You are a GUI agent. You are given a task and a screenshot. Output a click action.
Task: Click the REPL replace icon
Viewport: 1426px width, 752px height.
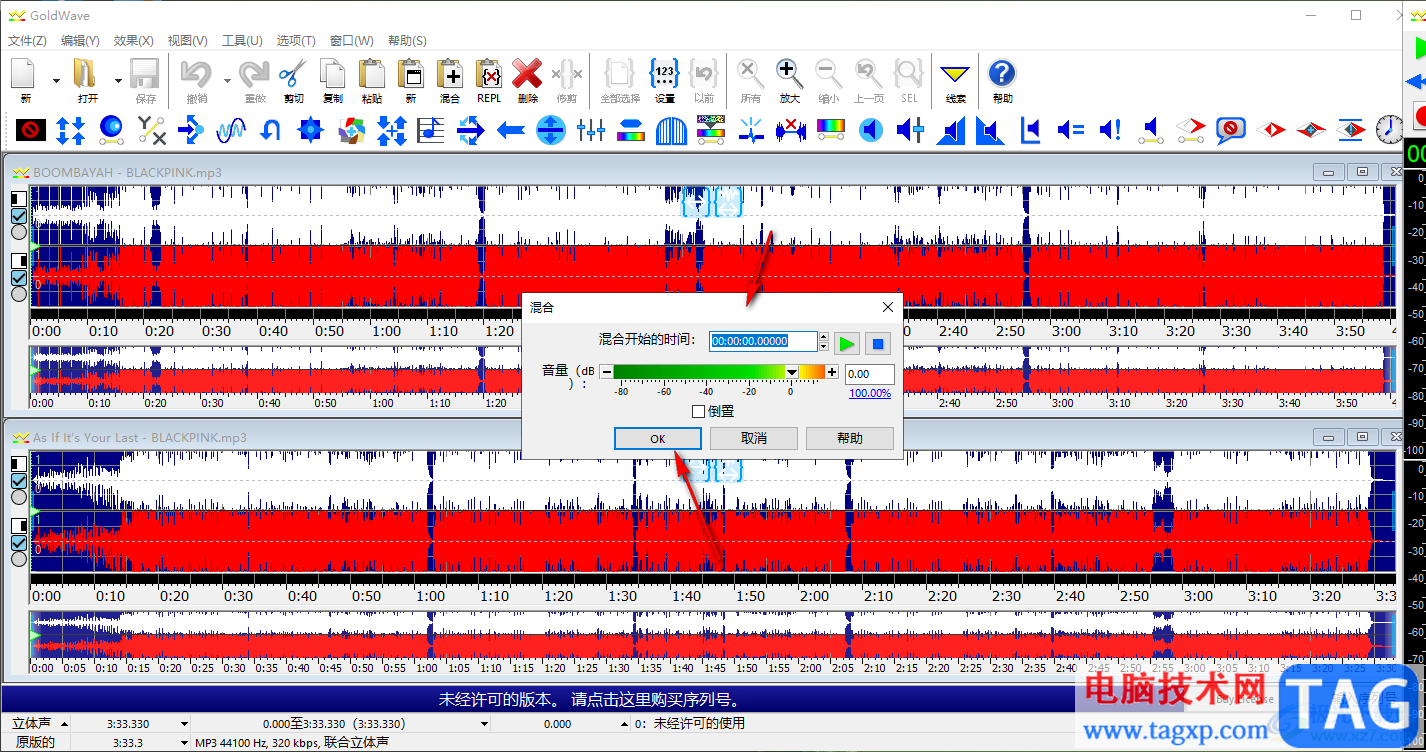(x=489, y=74)
